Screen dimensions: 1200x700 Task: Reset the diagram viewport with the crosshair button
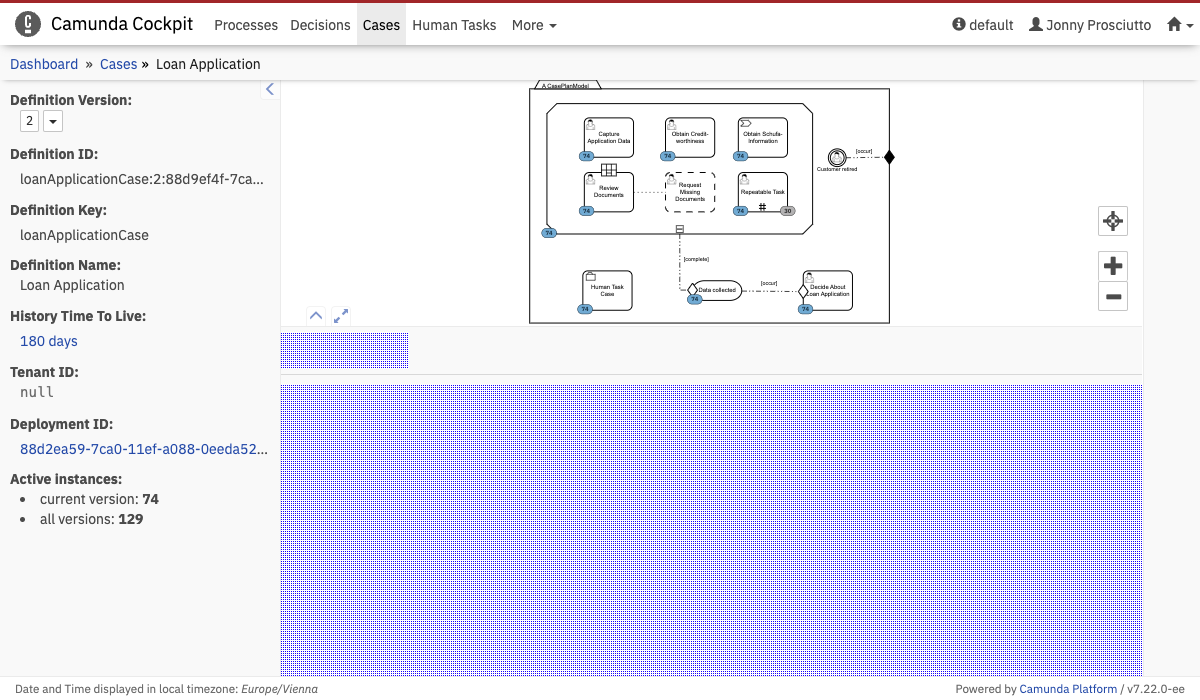(1112, 221)
